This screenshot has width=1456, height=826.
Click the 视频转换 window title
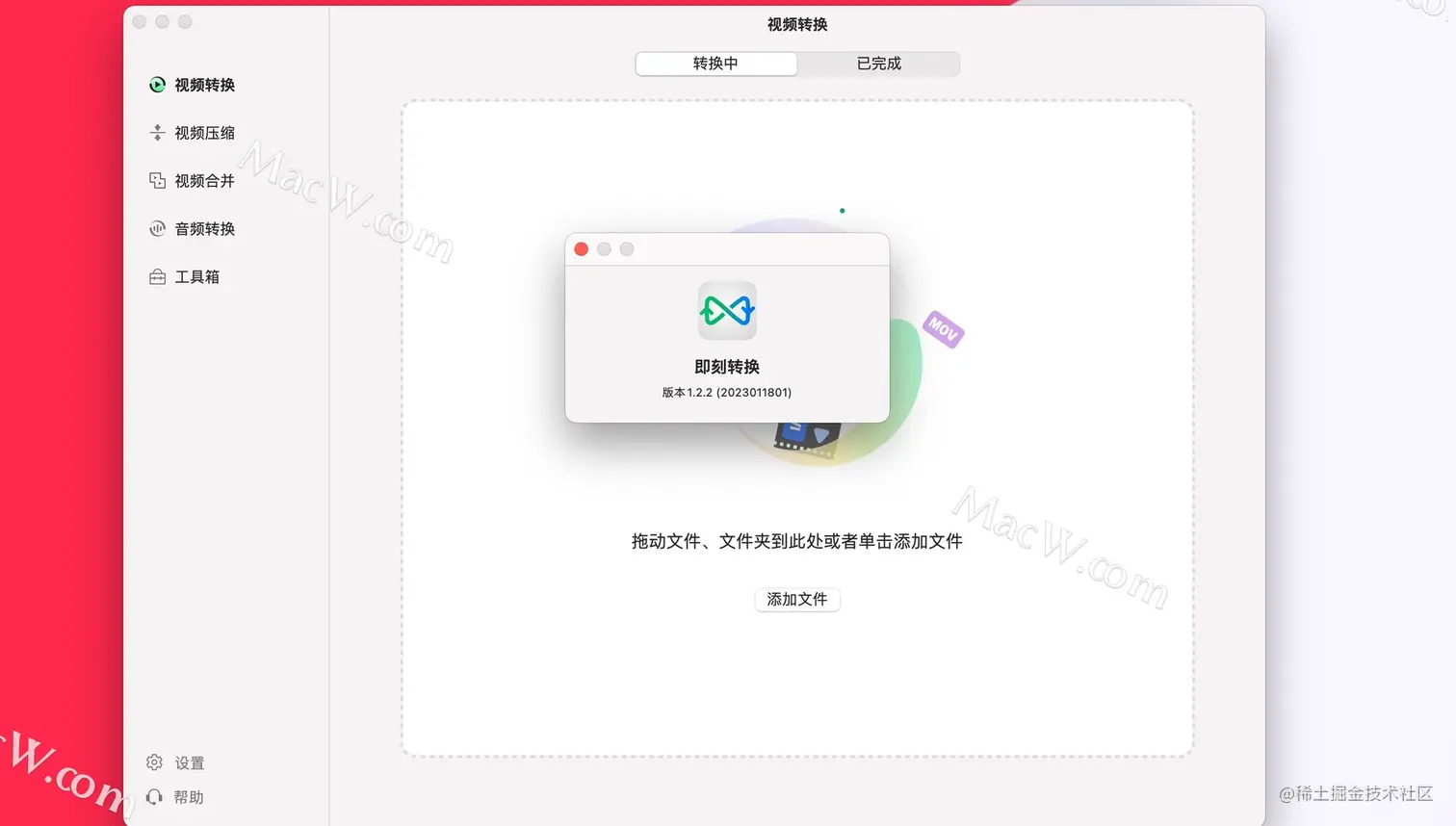pos(797,25)
